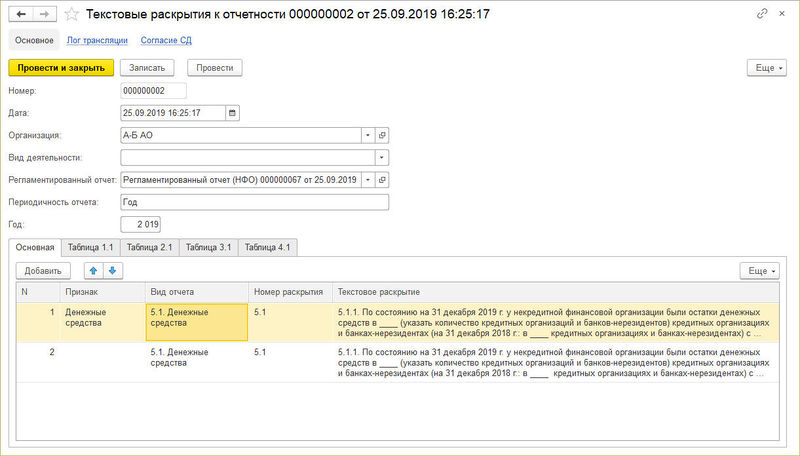Click into the Периодичность отчета field
800x456 pixels.
click(x=254, y=202)
